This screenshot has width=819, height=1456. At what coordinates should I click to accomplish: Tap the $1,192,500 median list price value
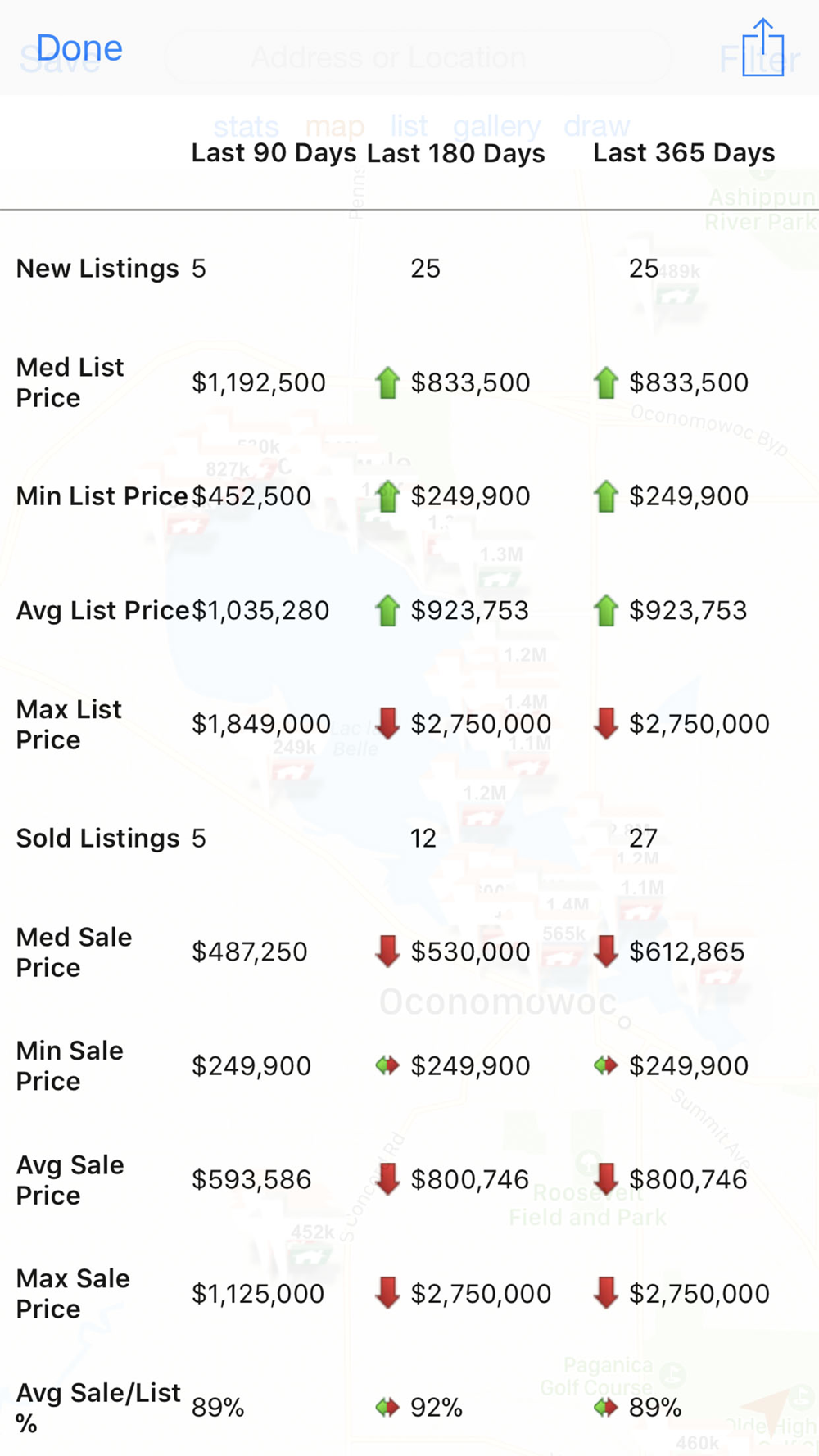tap(259, 382)
